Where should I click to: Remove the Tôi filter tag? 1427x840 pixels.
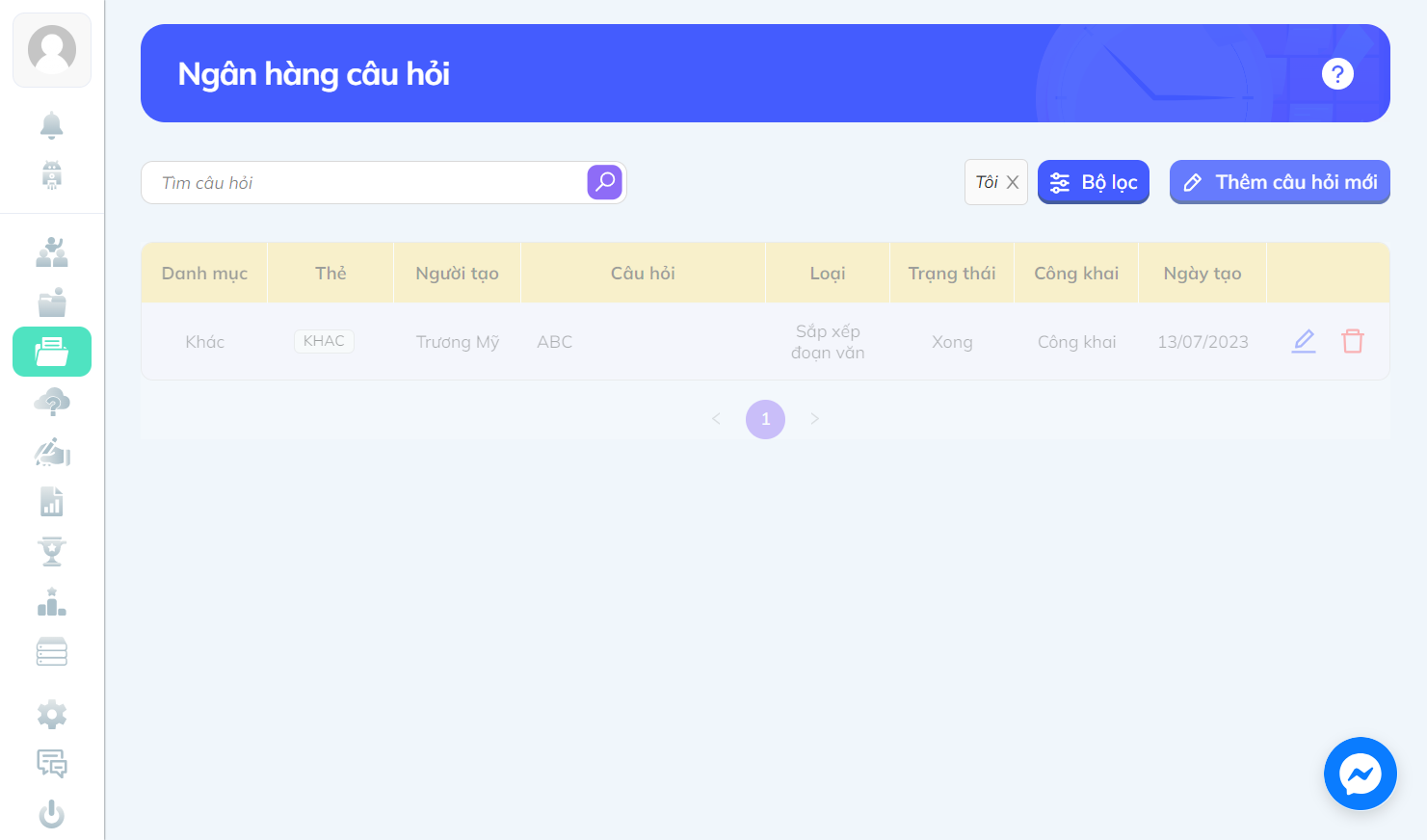coord(1013,182)
